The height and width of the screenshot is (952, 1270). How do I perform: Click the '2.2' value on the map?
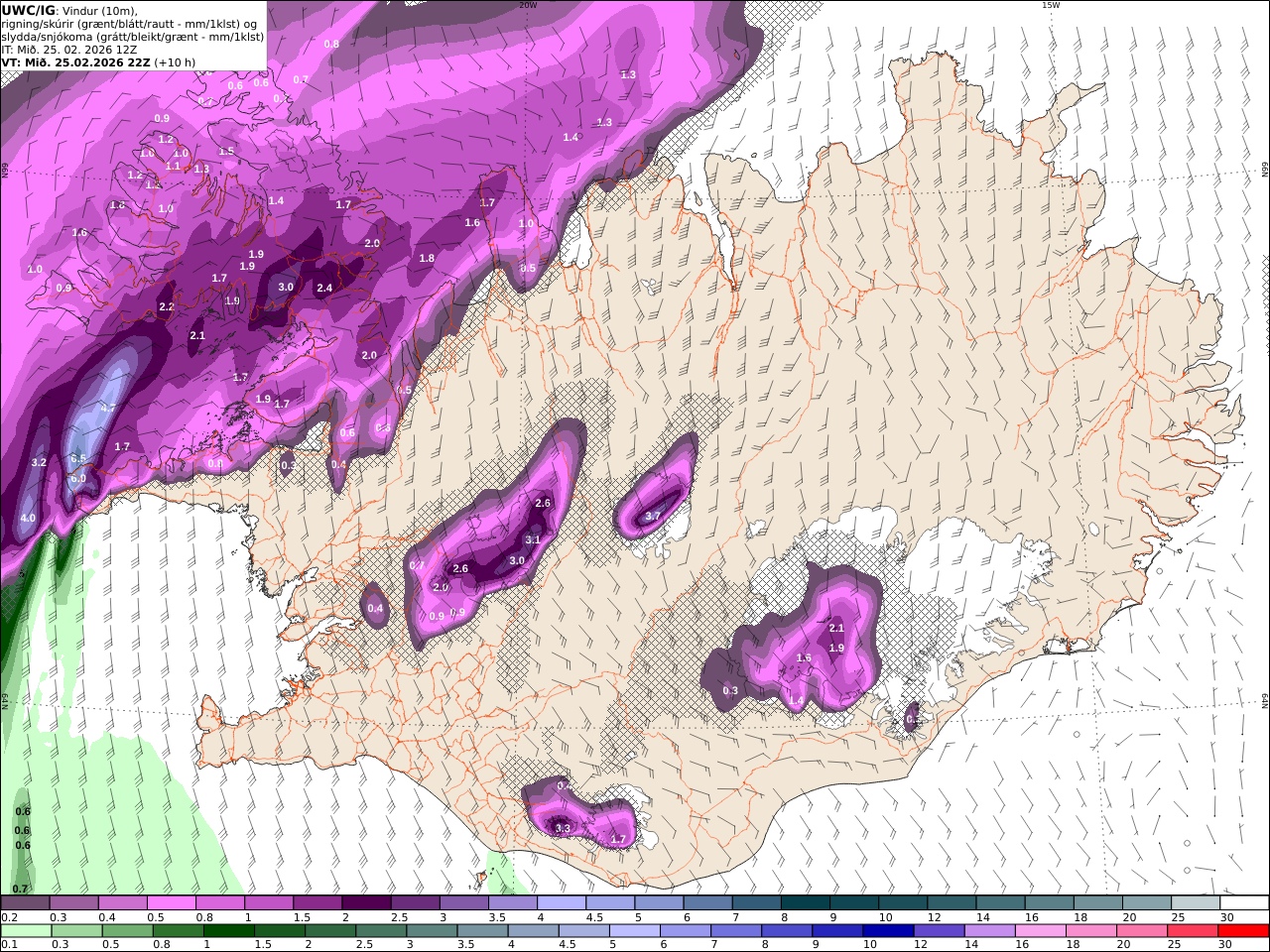[x=167, y=306]
